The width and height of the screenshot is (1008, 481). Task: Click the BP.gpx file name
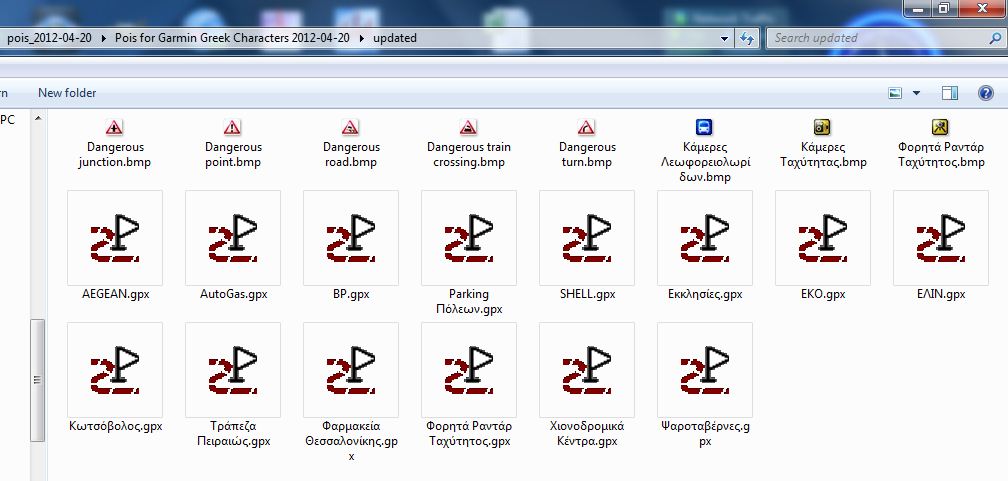coord(351,295)
